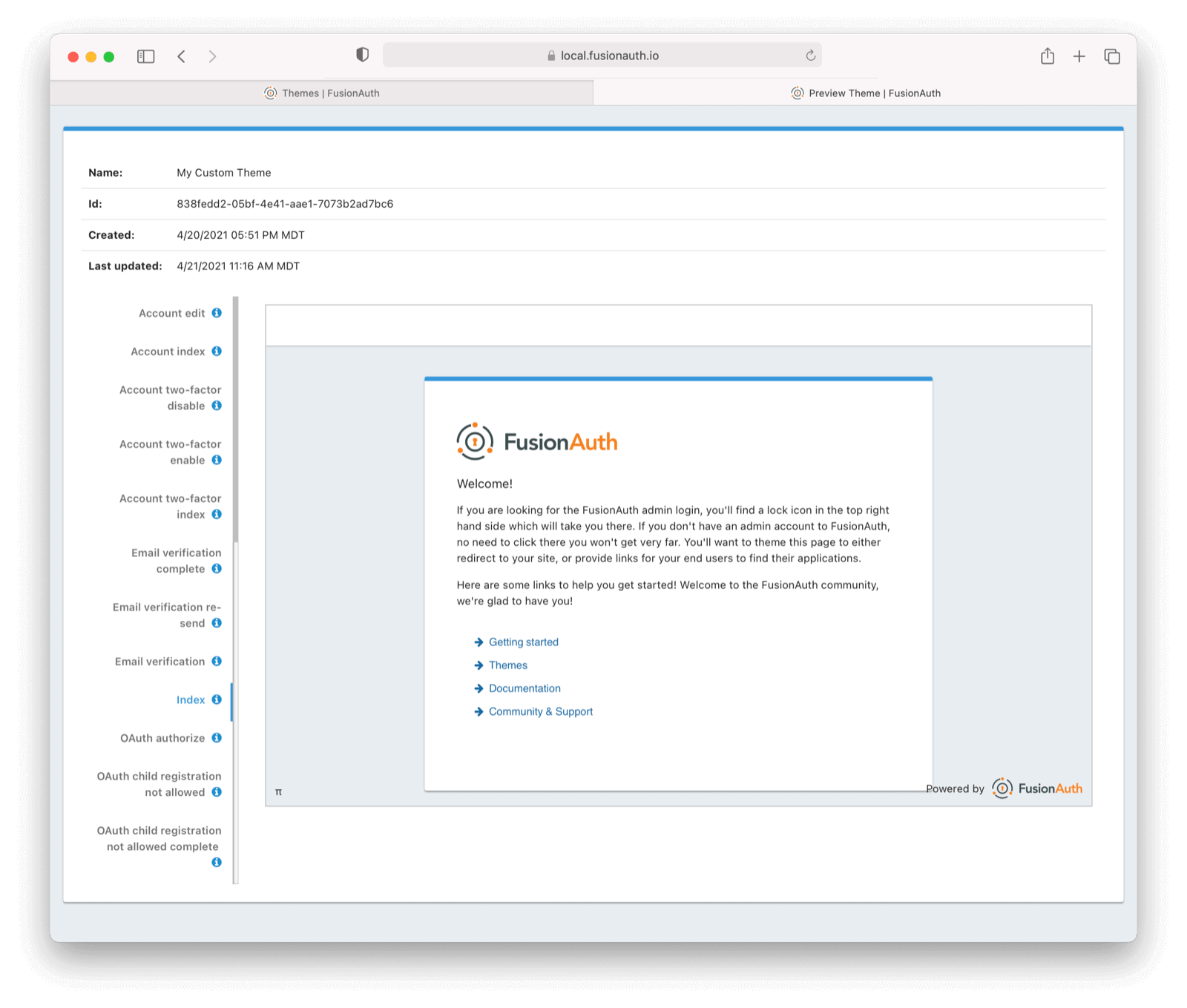Click info icon beside Account two-factor disable
This screenshot has height=1008, width=1187.
(217, 406)
